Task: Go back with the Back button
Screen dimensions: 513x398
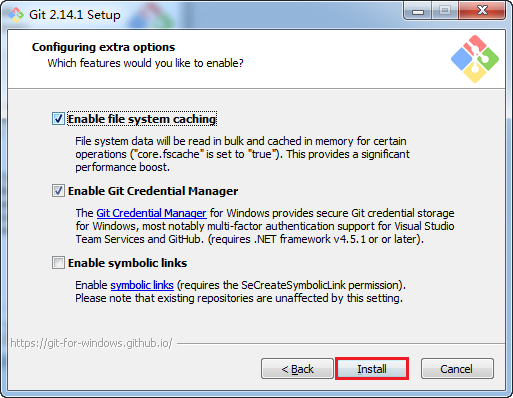Action: [297, 369]
